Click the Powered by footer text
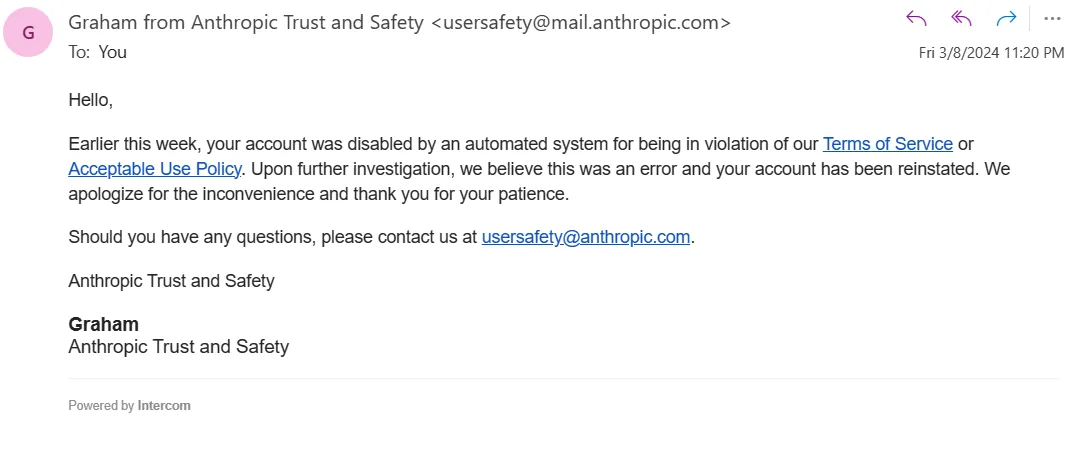 point(100,406)
